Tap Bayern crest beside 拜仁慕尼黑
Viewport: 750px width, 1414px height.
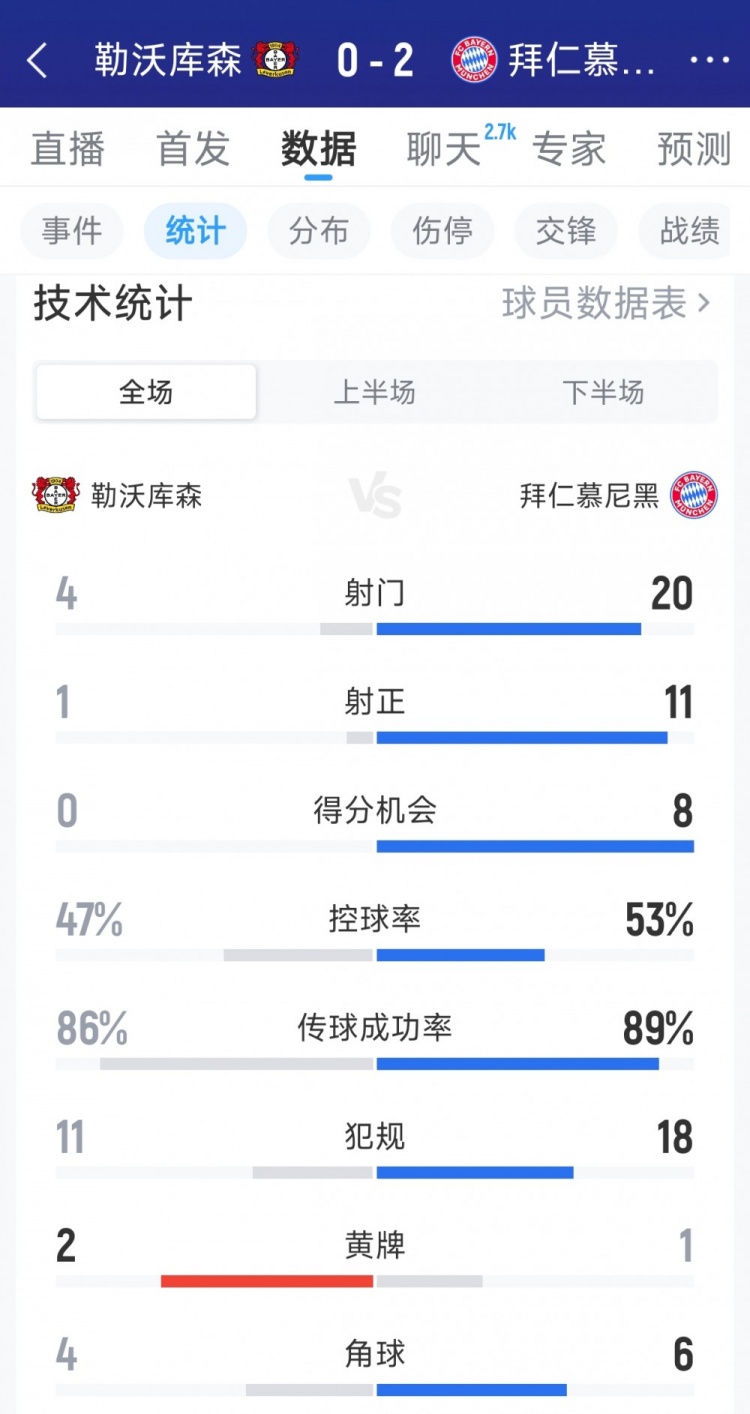(694, 495)
